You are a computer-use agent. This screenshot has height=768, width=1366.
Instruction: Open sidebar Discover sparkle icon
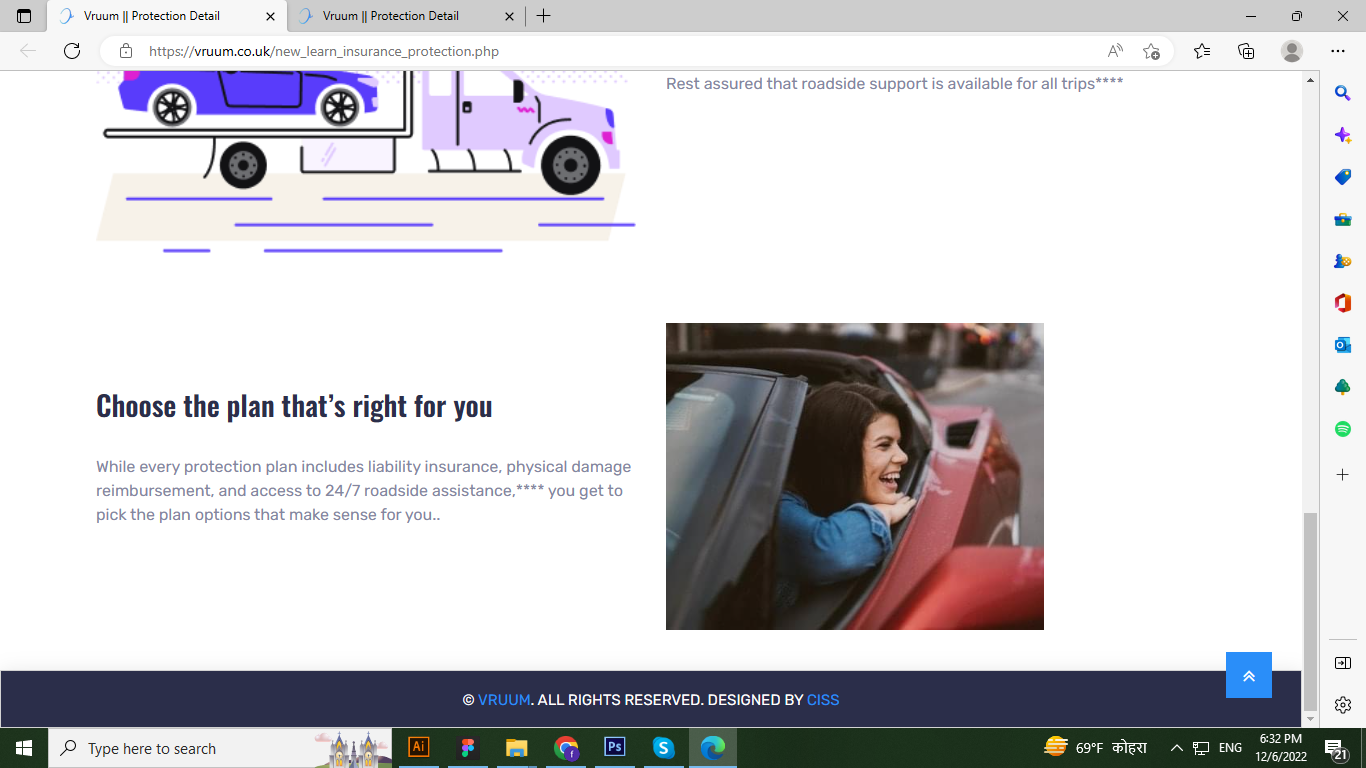1343,135
